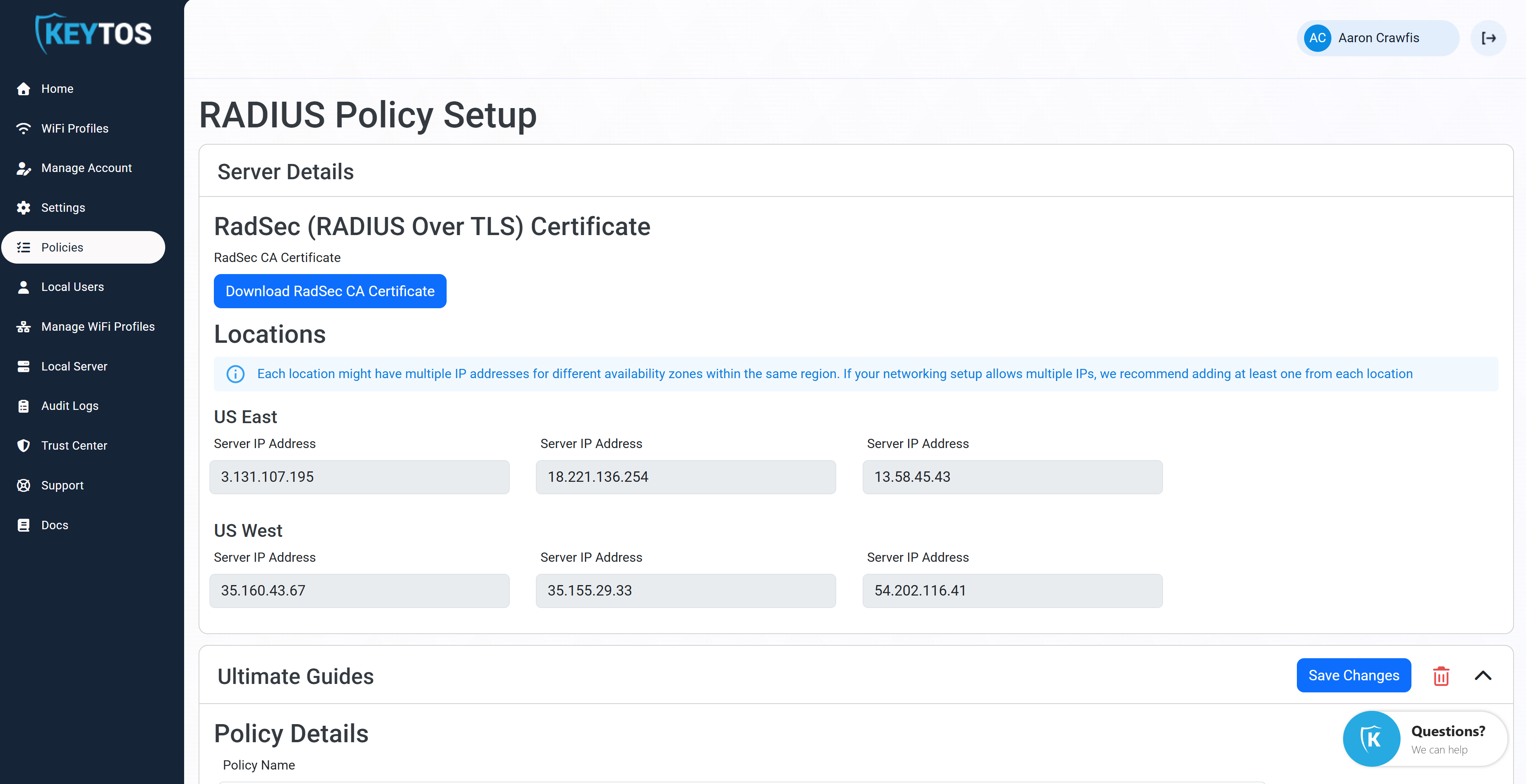Open Local Server page
1526x784 pixels.
point(74,366)
